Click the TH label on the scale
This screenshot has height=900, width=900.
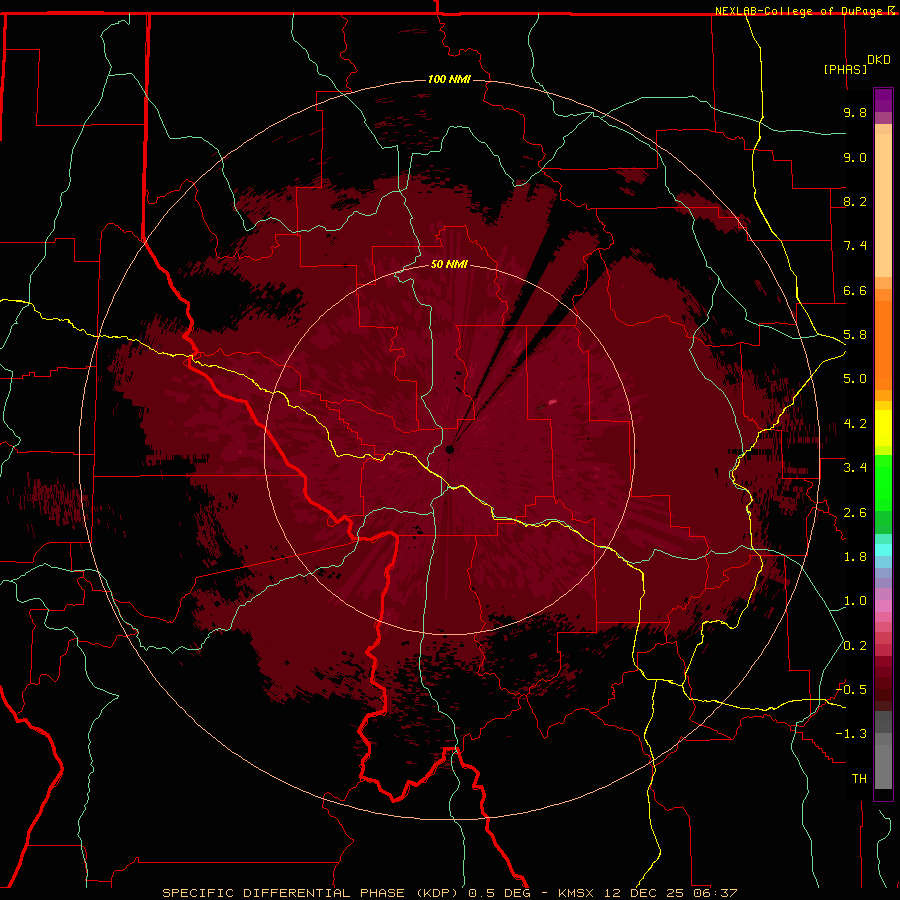[859, 779]
